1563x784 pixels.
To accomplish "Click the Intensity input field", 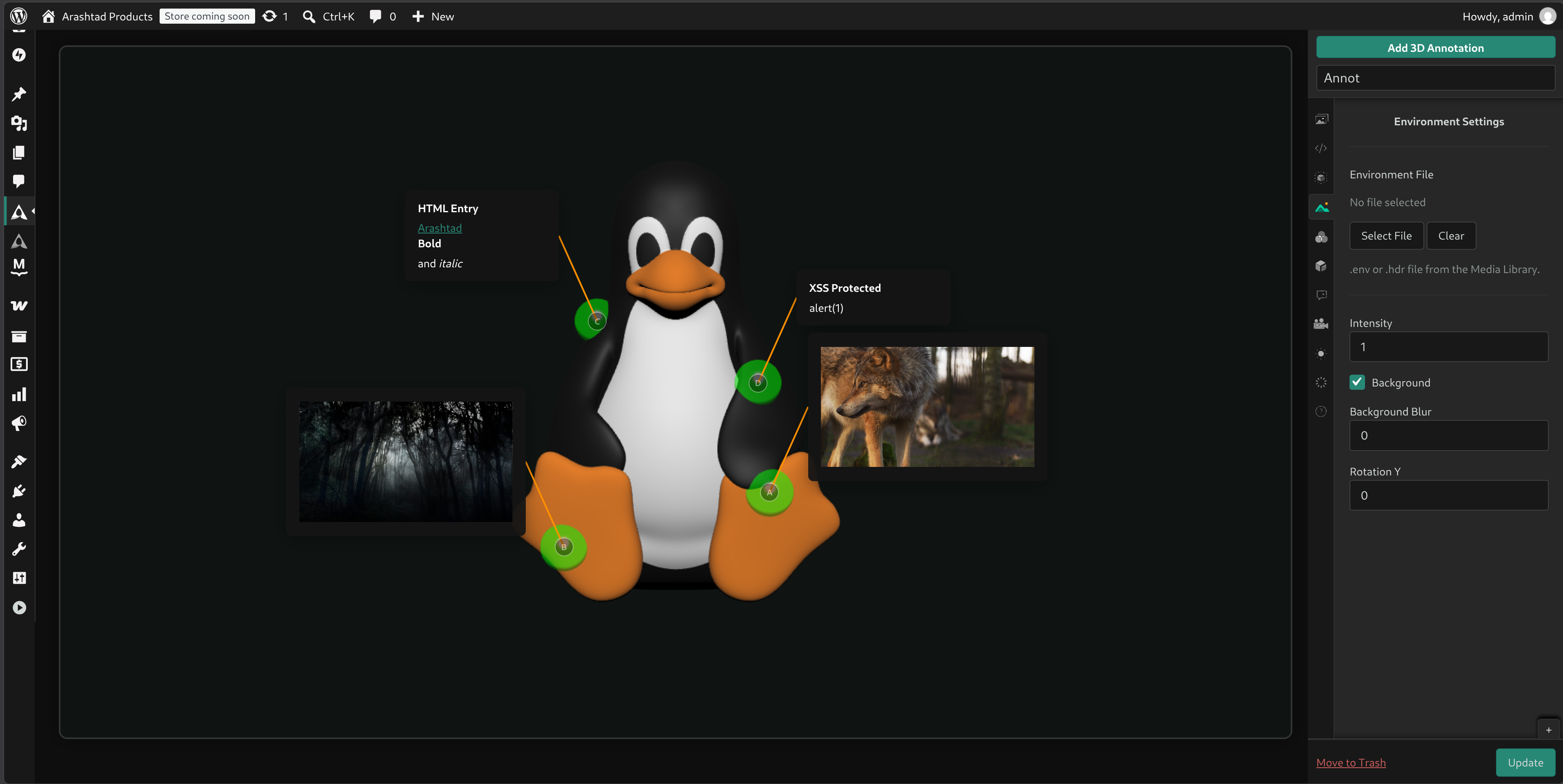I will (1448, 346).
